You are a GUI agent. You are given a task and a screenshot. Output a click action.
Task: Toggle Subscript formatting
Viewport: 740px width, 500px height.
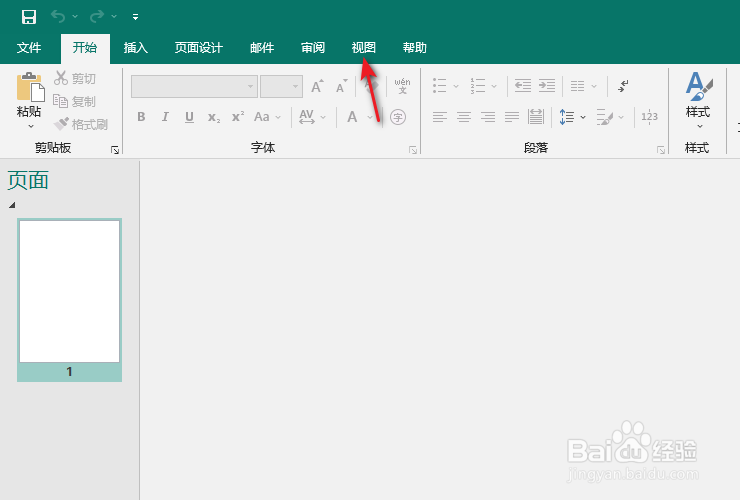coord(214,117)
